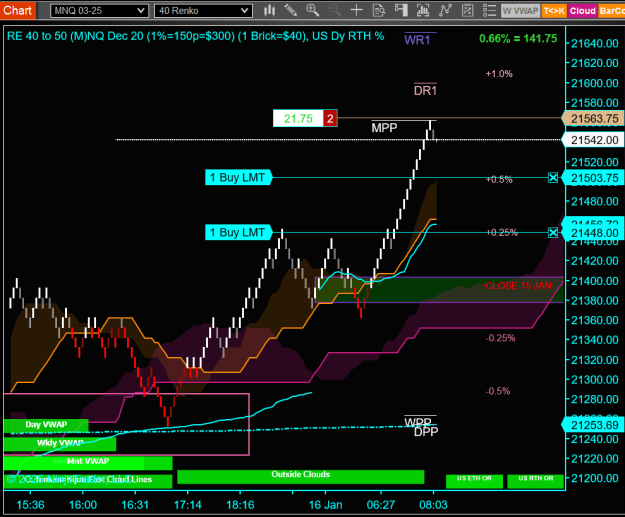The width and height of the screenshot is (625, 517).
Task: Click the 21563.75 price marker
Action: tap(593, 118)
